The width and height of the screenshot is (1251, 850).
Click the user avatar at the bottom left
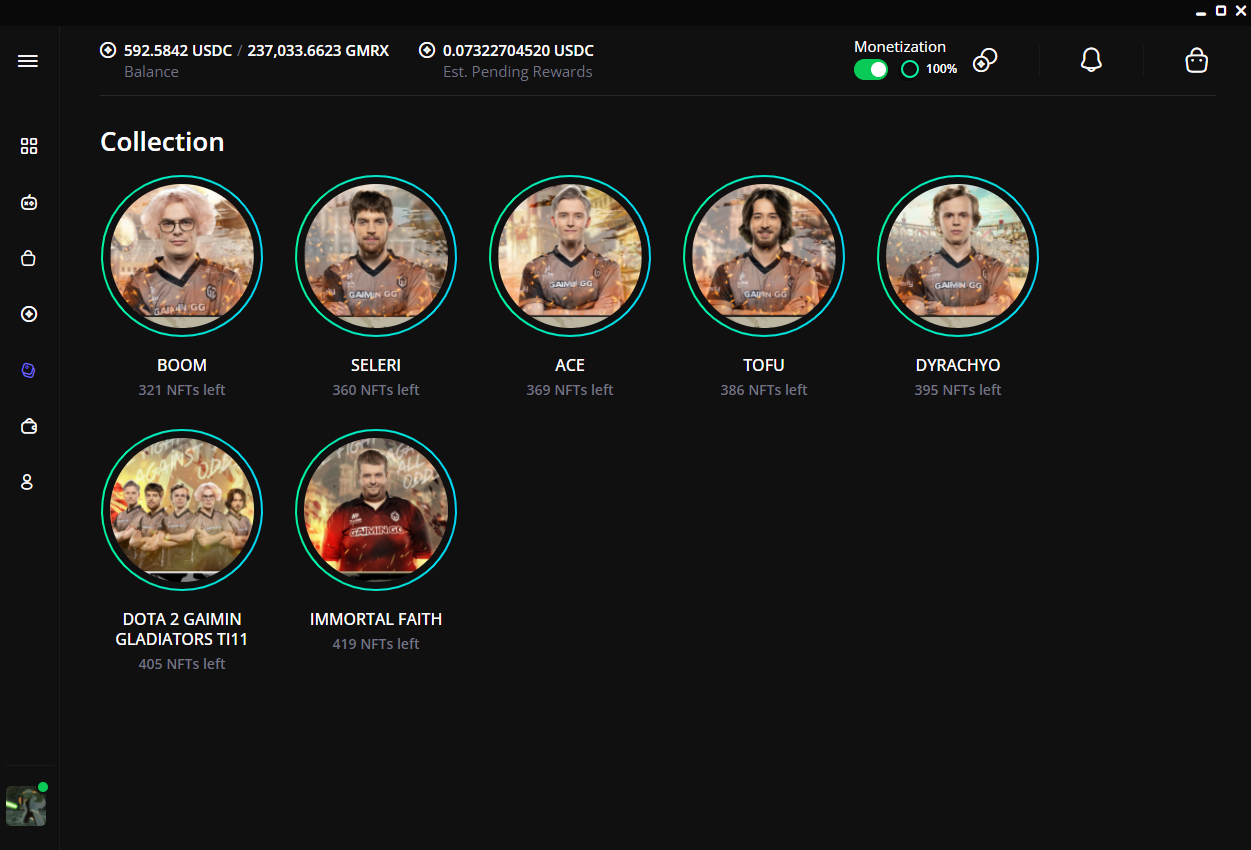click(26, 806)
